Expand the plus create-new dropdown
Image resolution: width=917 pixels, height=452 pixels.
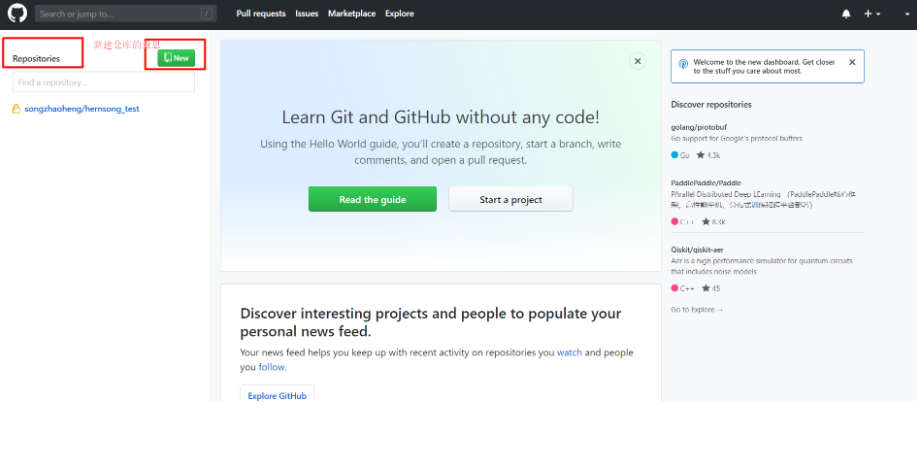pos(872,14)
